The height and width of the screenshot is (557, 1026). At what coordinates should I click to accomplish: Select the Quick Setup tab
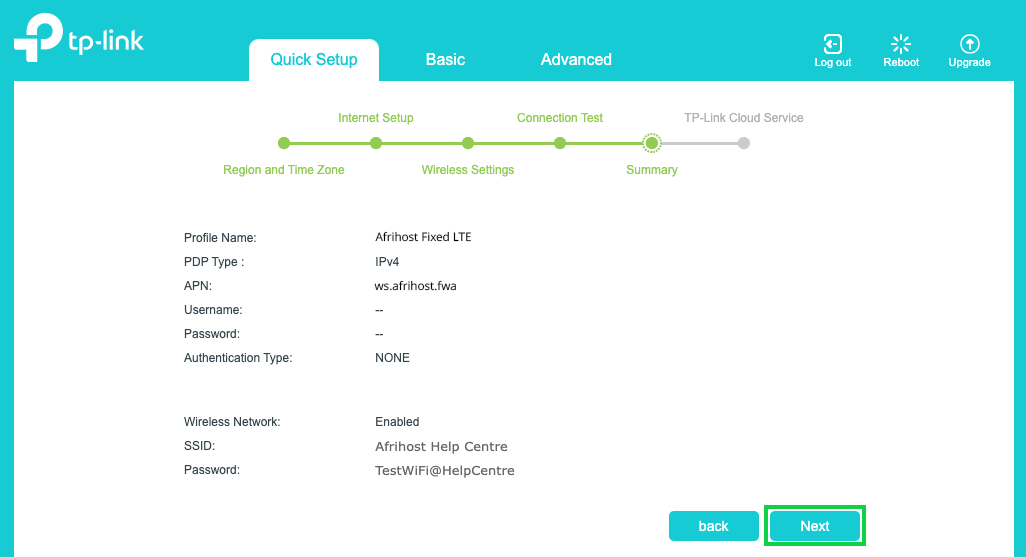[x=314, y=60]
